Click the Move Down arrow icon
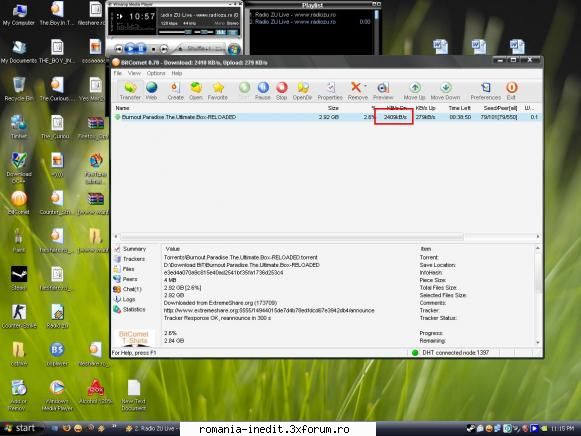 pyautogui.click(x=445, y=91)
